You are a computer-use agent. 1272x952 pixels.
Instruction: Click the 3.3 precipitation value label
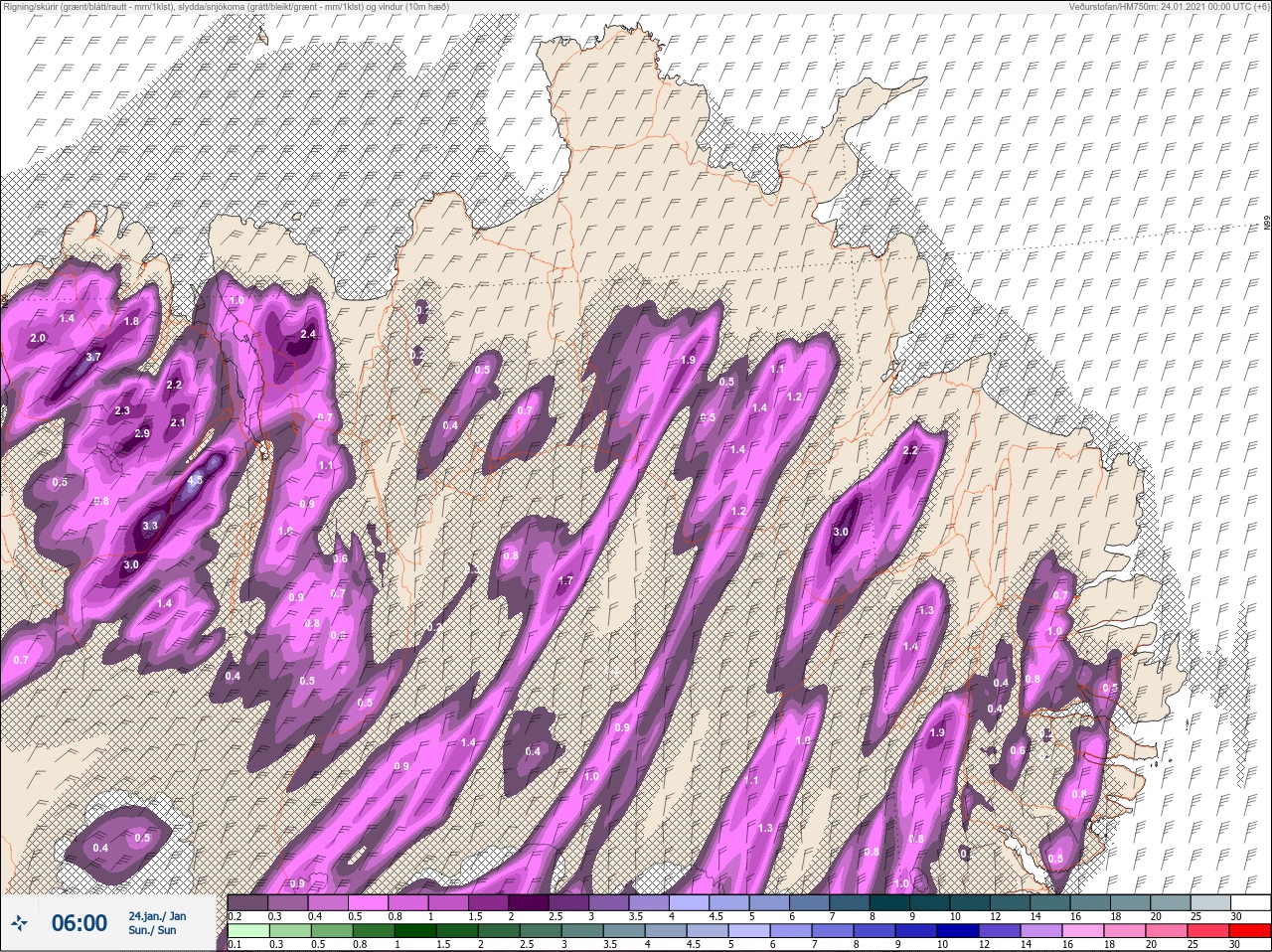click(150, 526)
